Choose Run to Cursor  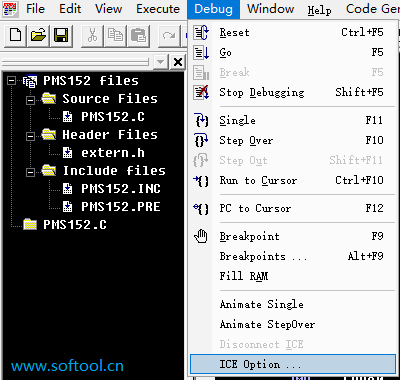click(x=293, y=180)
